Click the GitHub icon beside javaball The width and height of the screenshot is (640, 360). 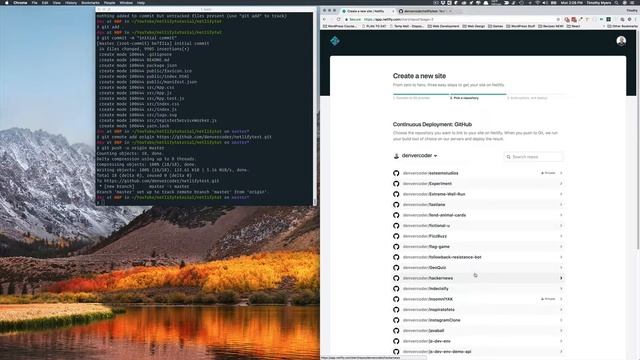(396, 331)
